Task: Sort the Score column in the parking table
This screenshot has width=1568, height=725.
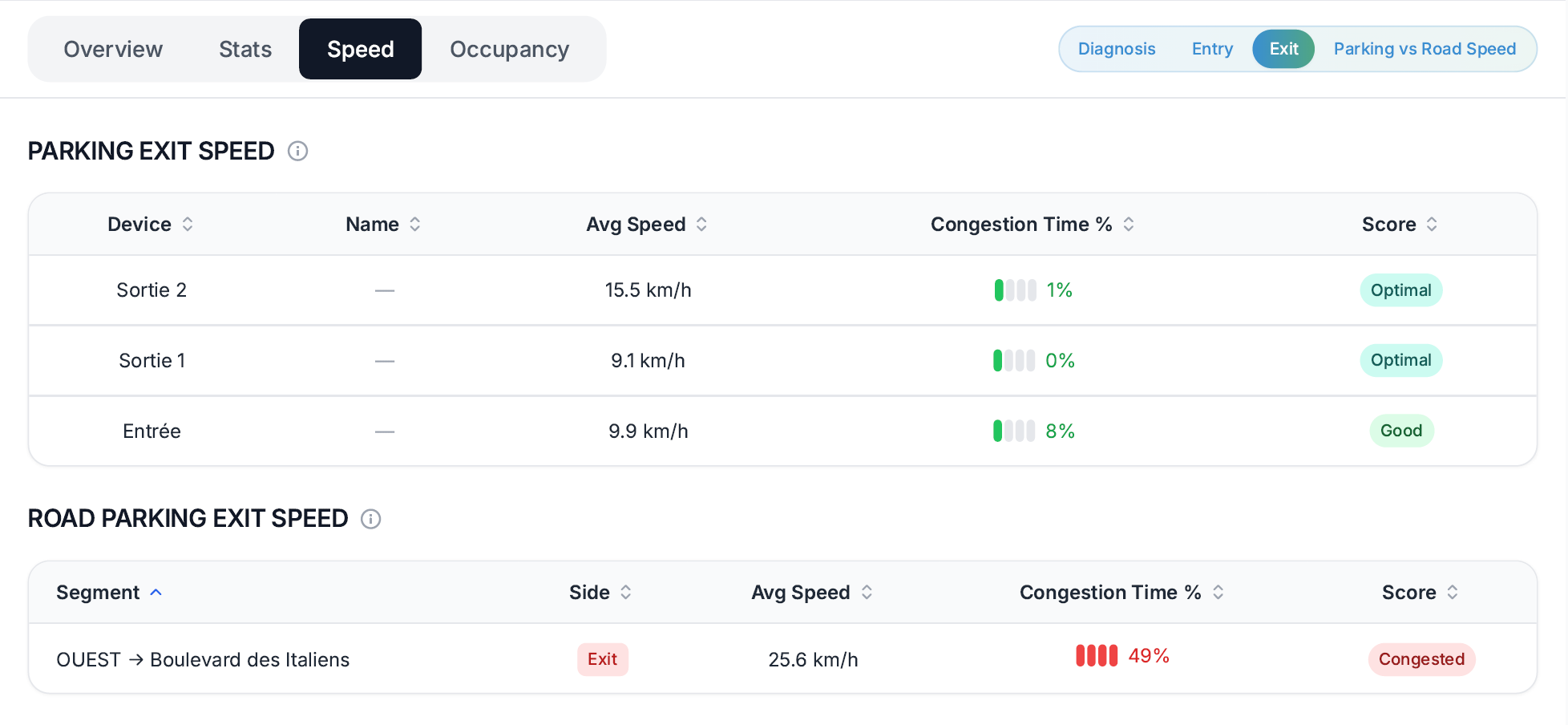Action: point(1433,225)
